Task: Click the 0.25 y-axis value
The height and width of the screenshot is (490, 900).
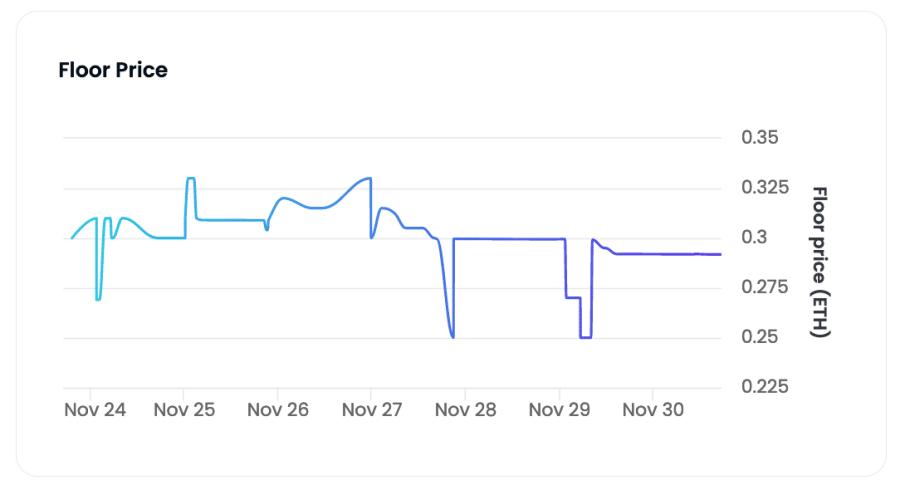Action: (760, 337)
